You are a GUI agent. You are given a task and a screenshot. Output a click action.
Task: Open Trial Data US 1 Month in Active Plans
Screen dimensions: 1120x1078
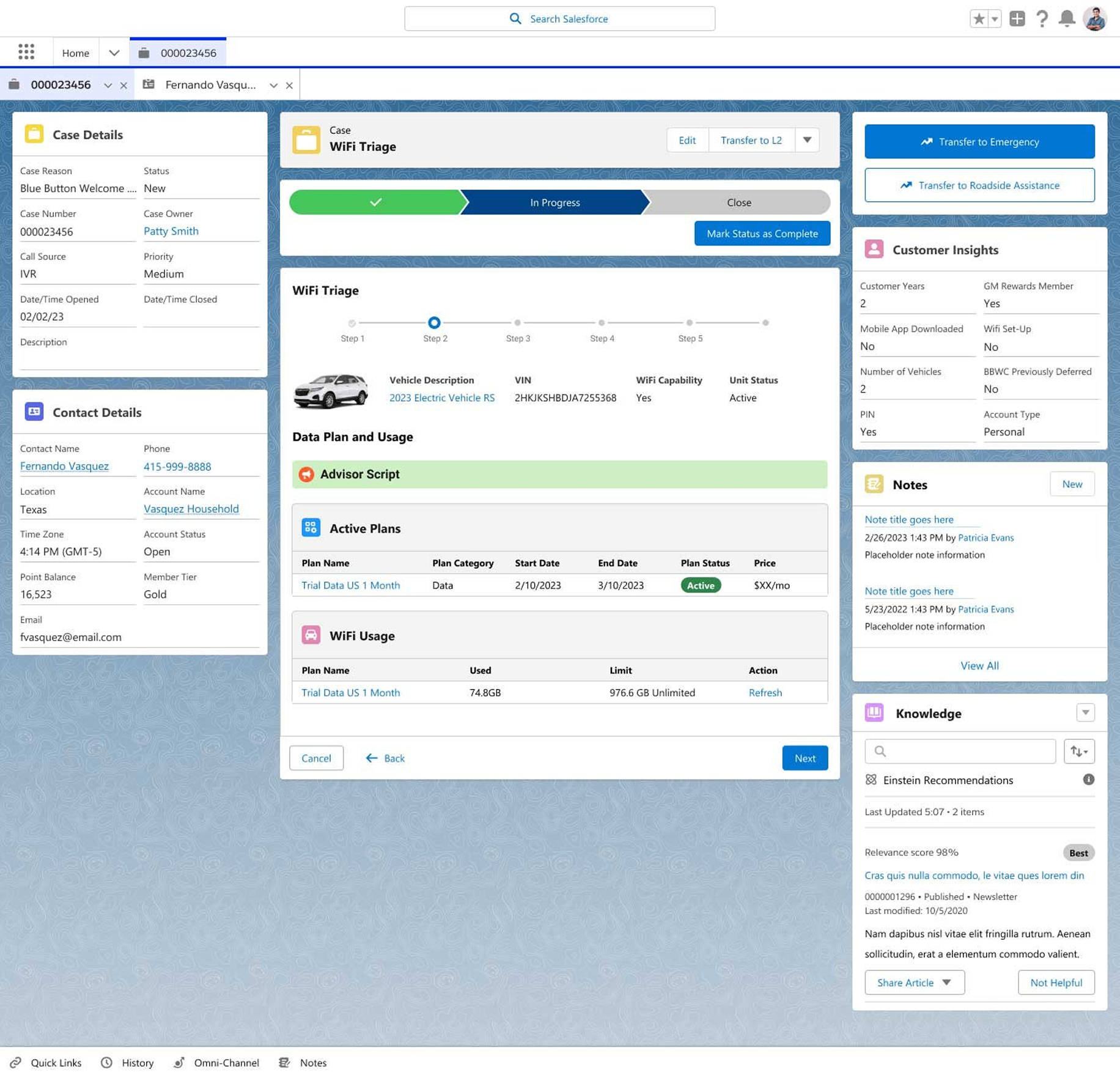(350, 585)
